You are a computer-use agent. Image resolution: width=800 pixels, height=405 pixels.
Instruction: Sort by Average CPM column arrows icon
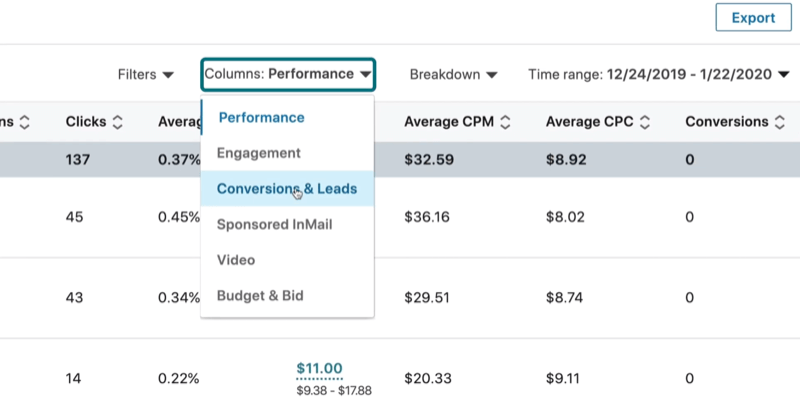pos(505,122)
